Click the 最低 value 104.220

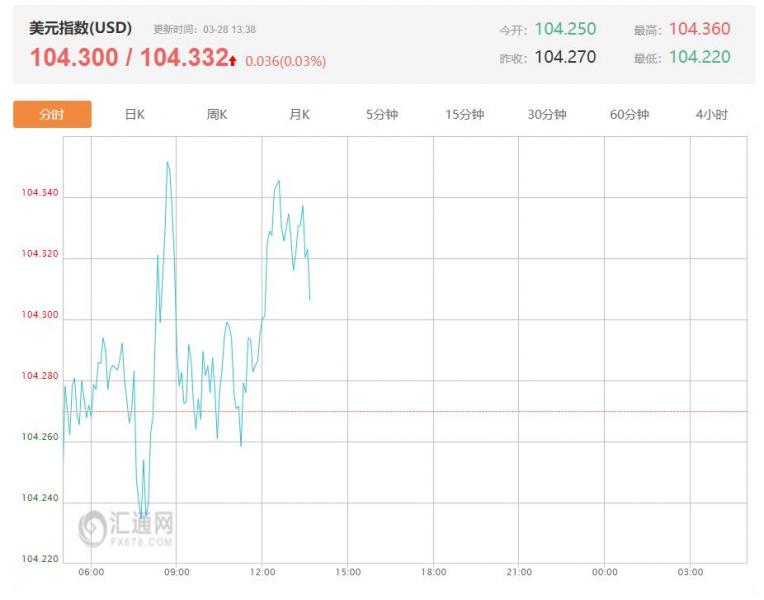coord(699,57)
